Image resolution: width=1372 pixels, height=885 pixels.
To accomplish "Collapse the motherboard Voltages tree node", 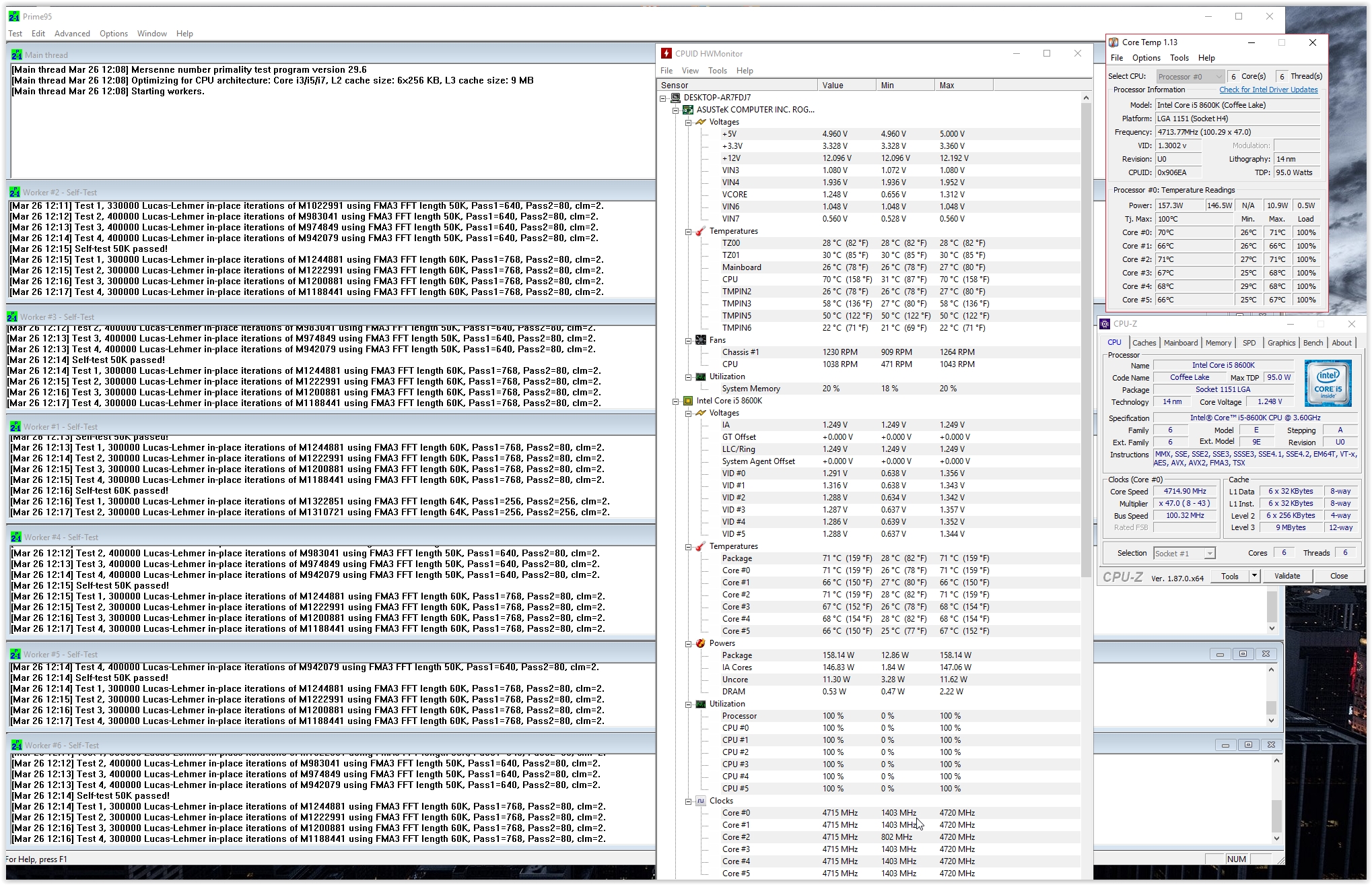I will [x=689, y=122].
